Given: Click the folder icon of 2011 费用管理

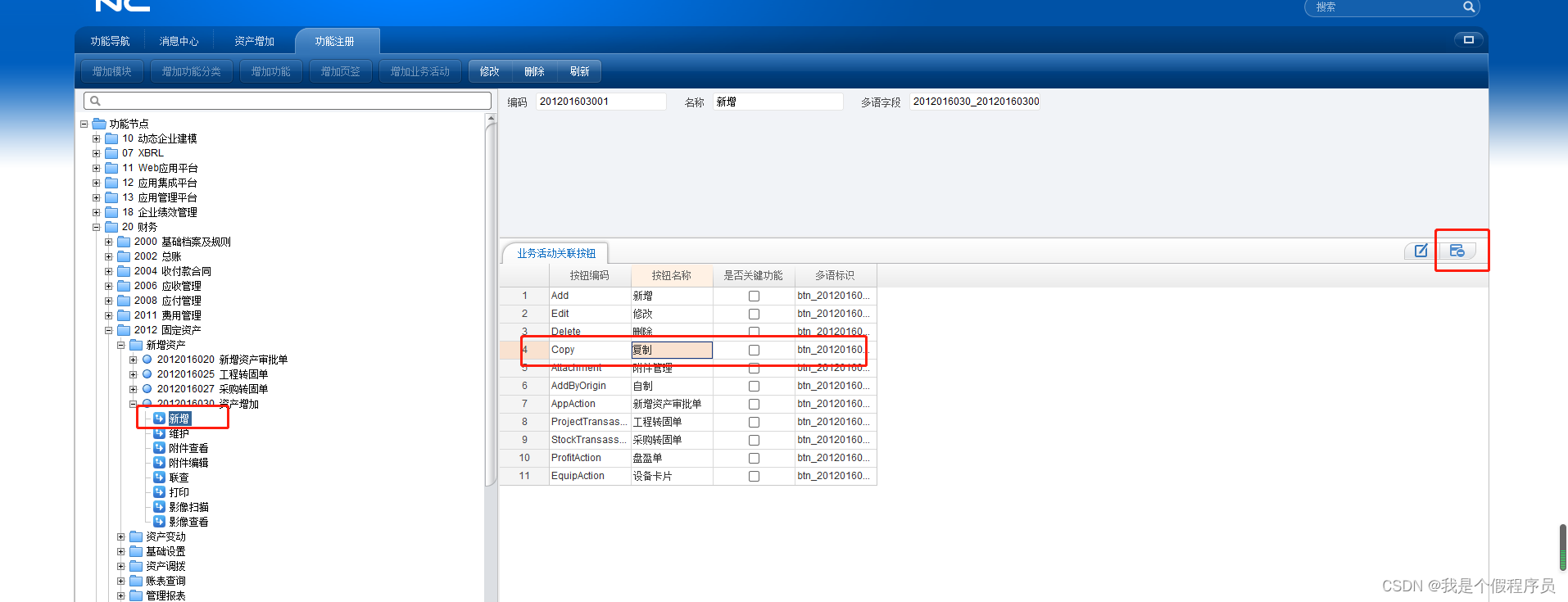Looking at the screenshot, I should tap(124, 315).
